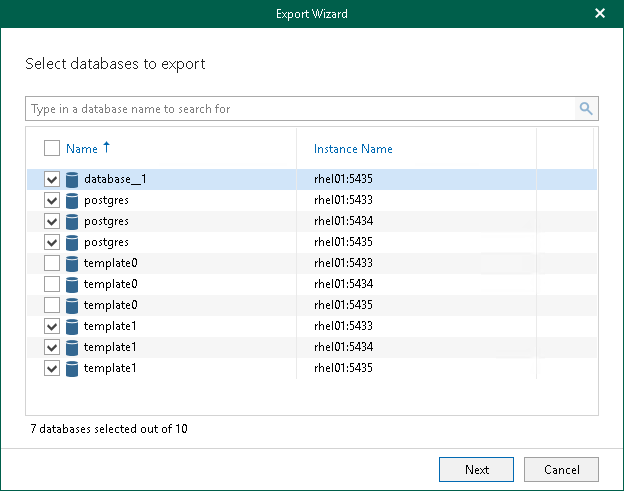Click template1 database icon for rhel01:5435
624x491 pixels.
click(72, 368)
